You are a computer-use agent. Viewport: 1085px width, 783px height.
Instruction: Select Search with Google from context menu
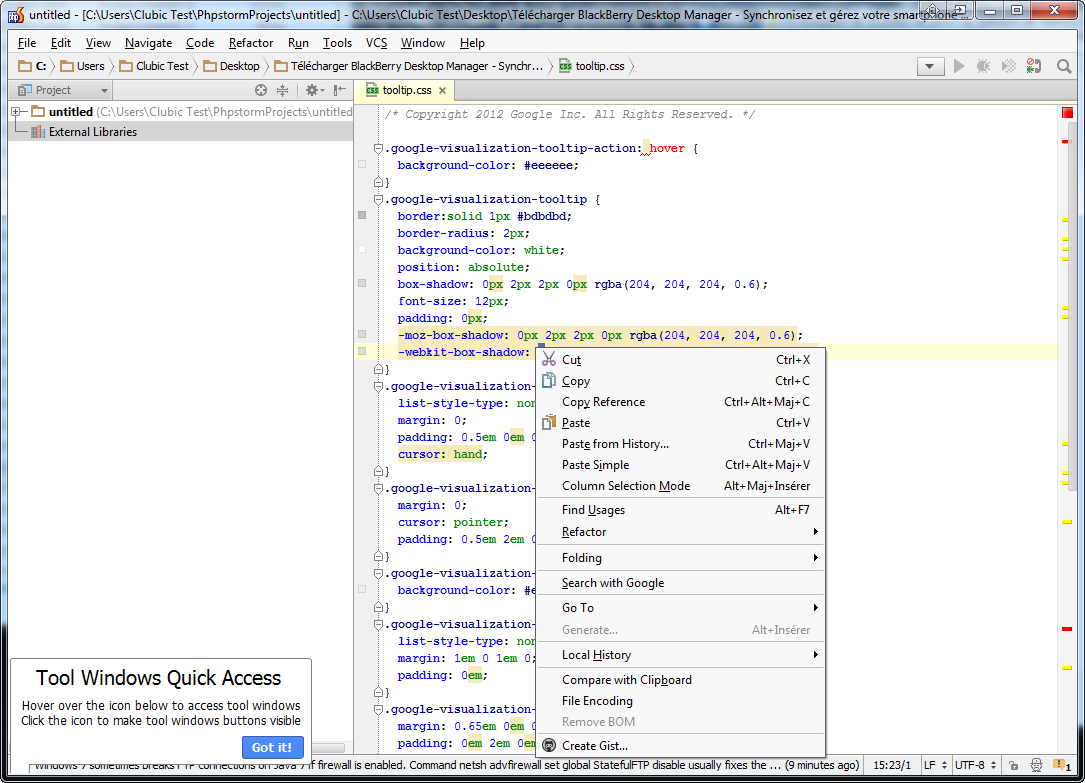(x=613, y=583)
